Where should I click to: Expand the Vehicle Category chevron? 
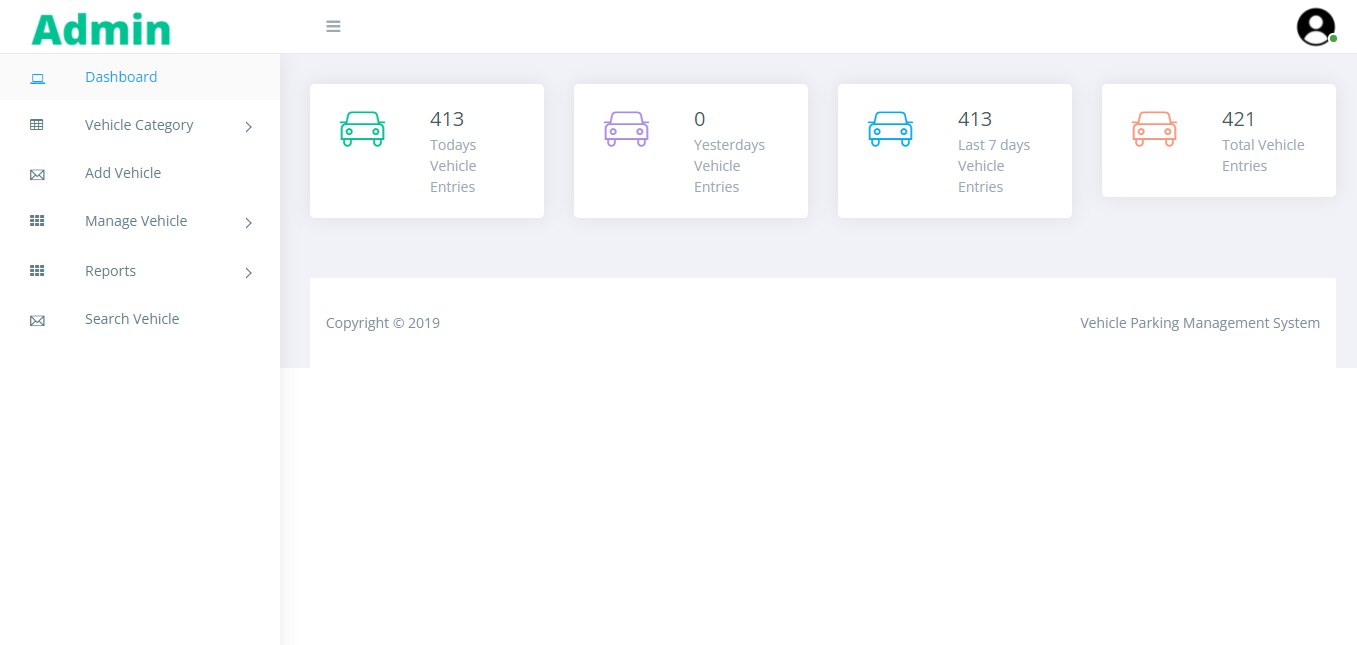[249, 126]
